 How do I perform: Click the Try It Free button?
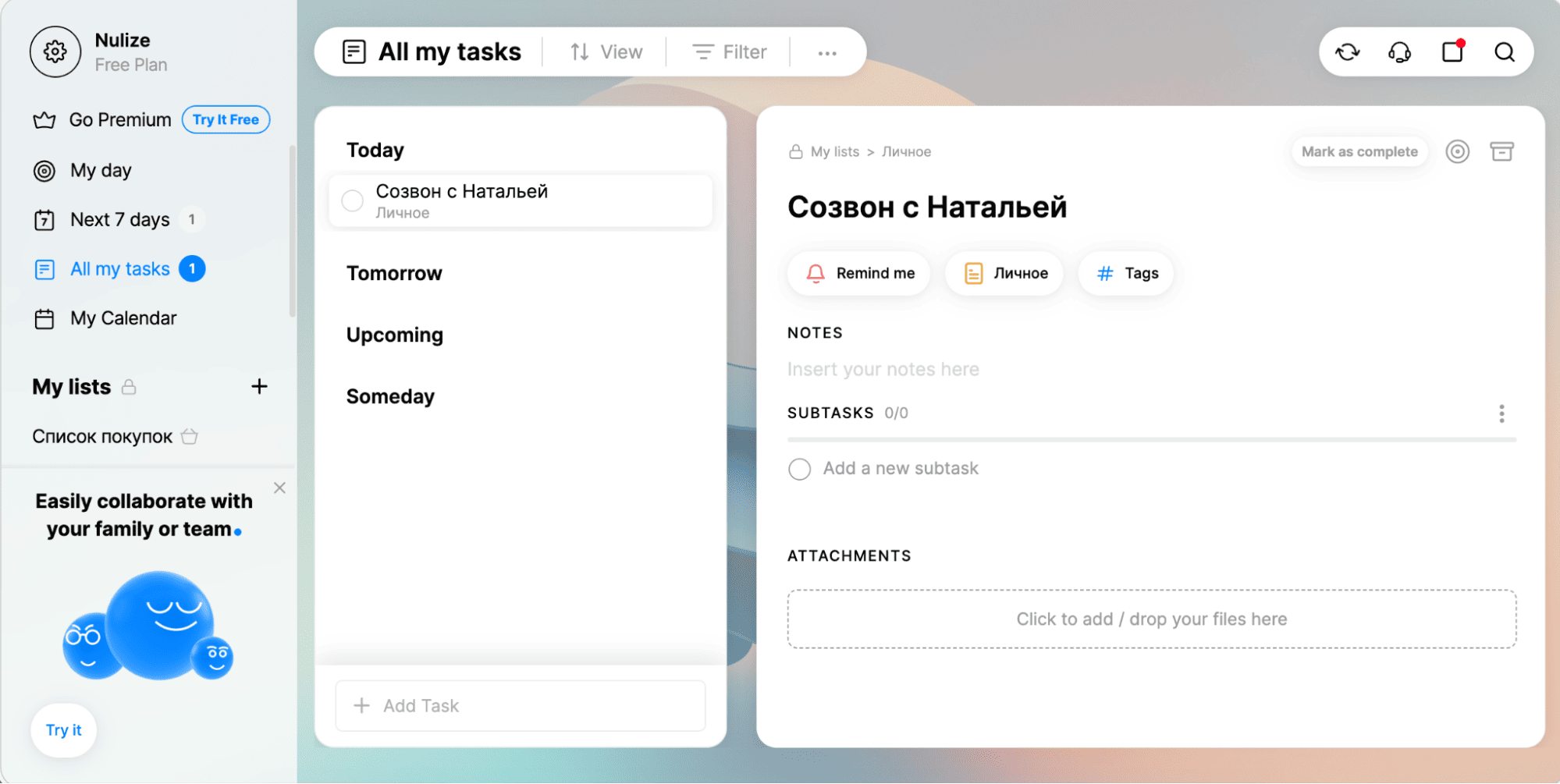(x=226, y=119)
